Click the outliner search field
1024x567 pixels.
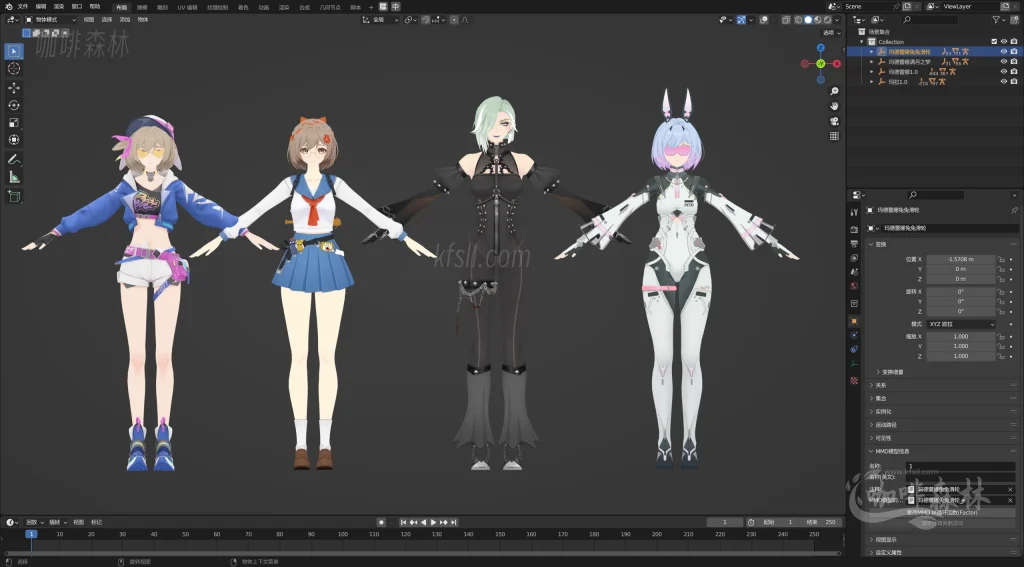tap(930, 20)
